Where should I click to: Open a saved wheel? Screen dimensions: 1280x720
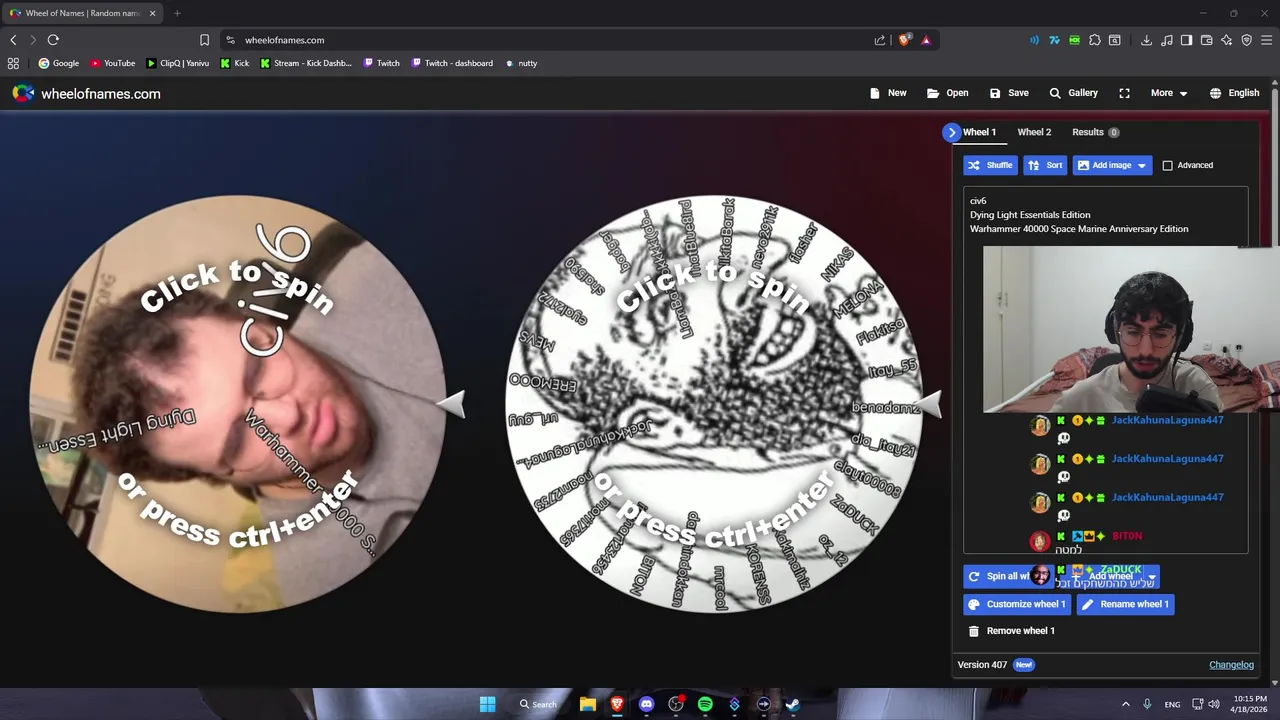tap(947, 93)
